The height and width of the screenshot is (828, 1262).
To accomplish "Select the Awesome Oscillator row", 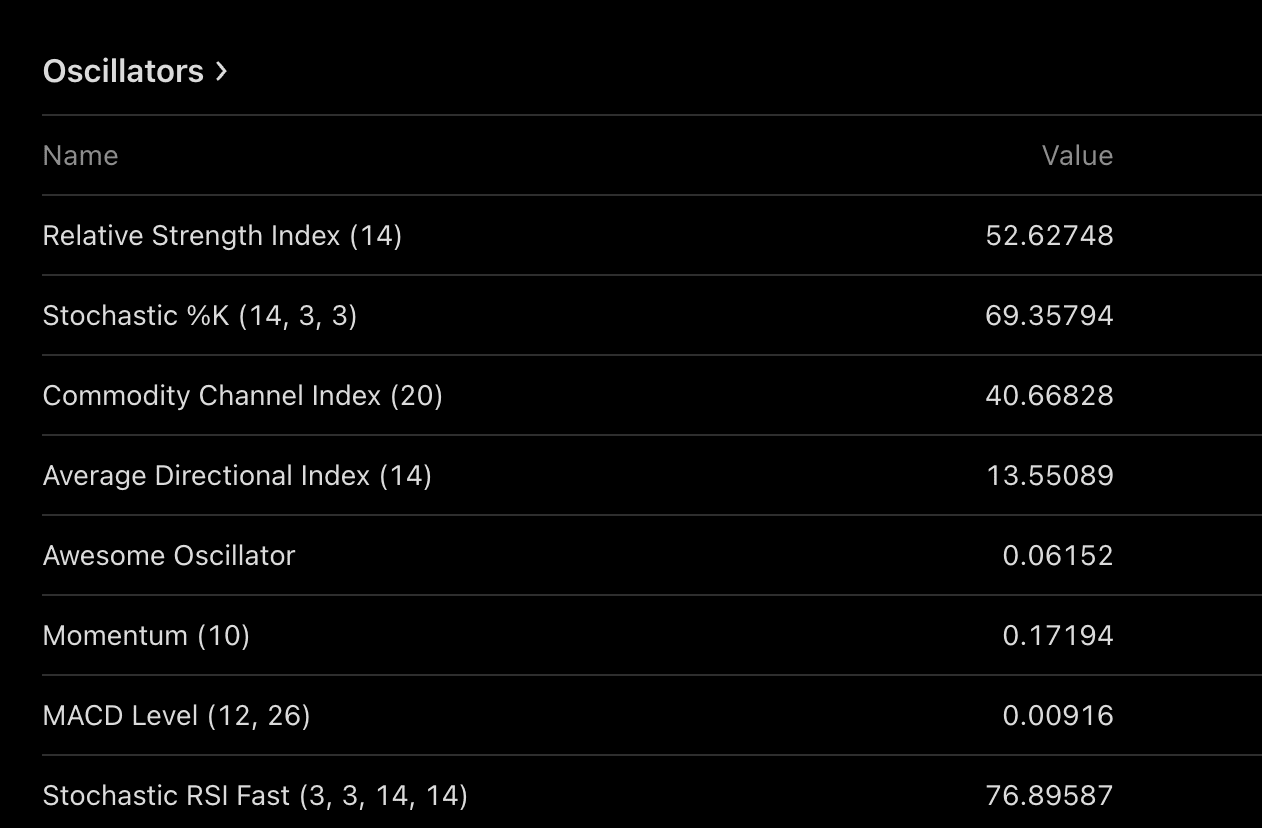I will 652,555.
